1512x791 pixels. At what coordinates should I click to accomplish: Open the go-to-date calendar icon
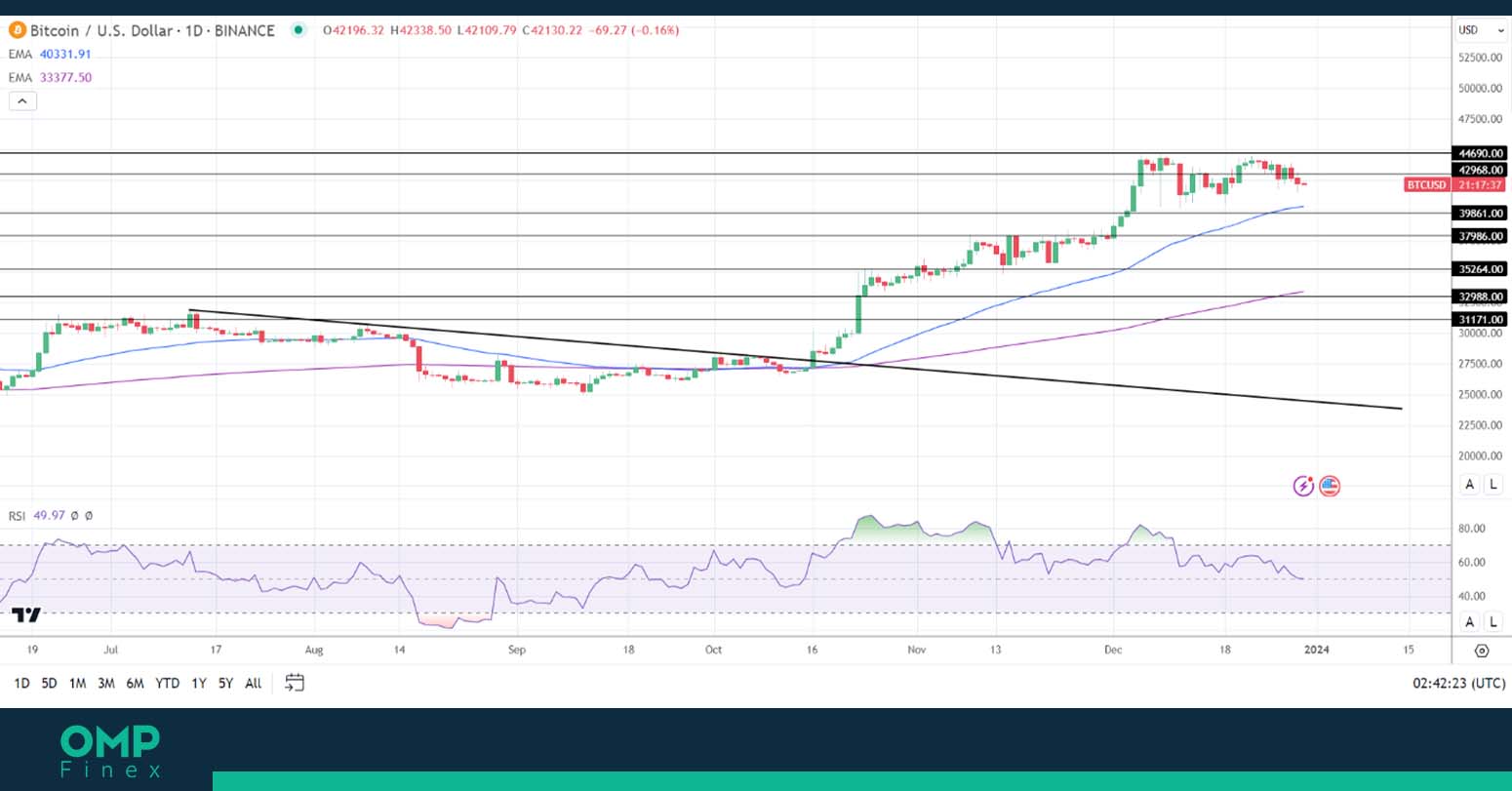(295, 683)
